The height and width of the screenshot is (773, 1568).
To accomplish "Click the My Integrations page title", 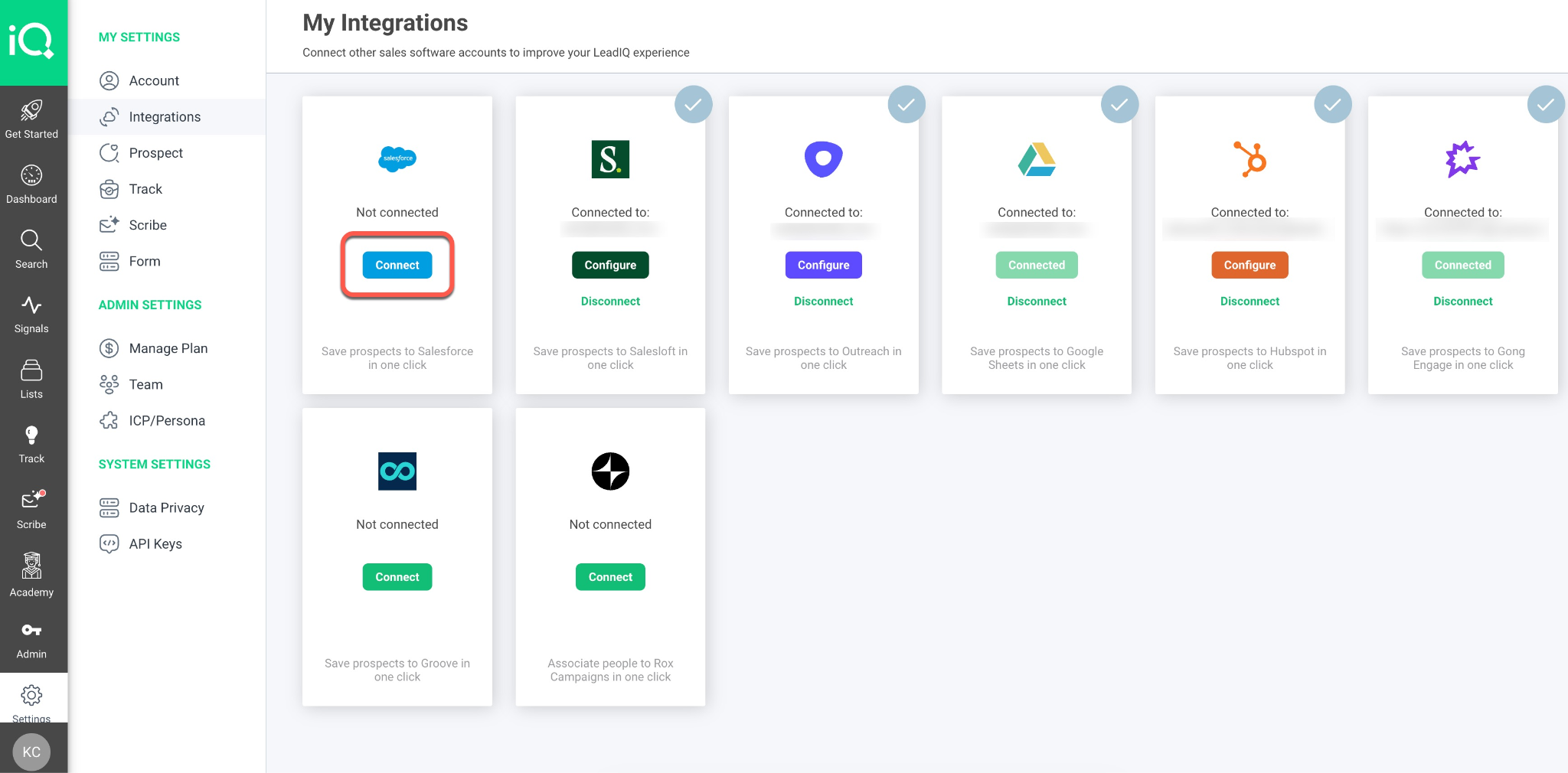I will click(x=385, y=23).
